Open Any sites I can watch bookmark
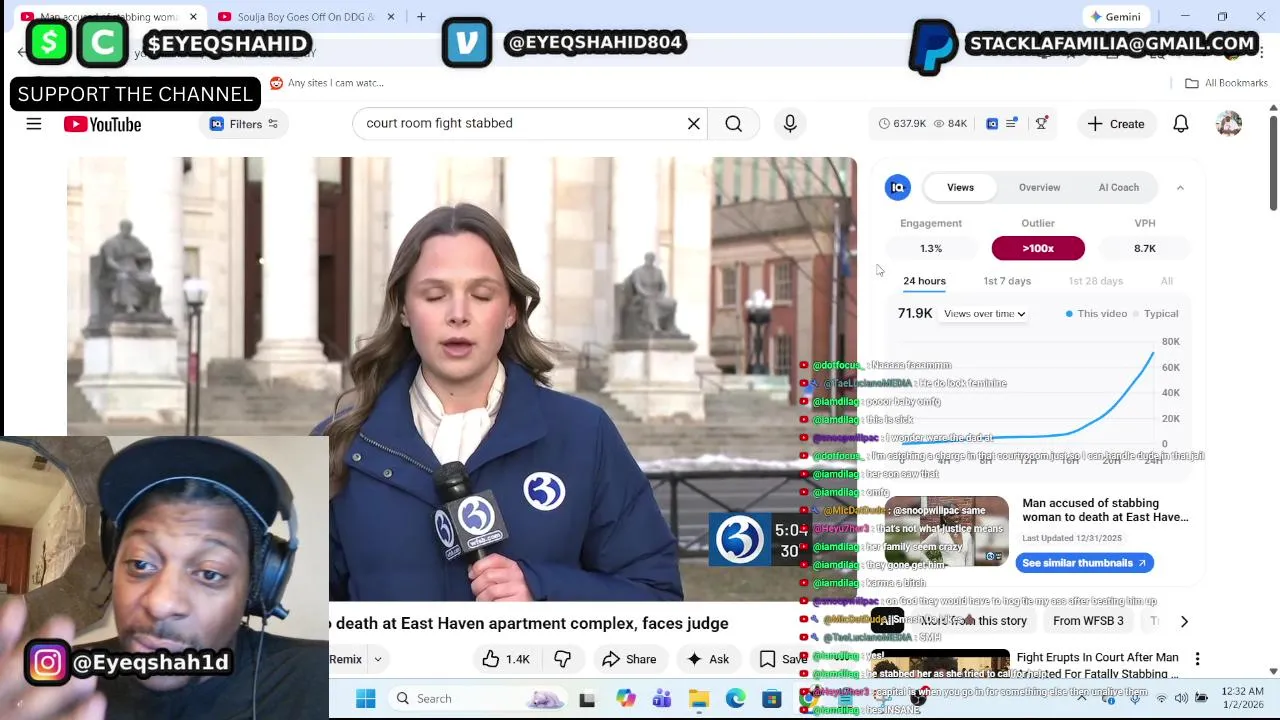 (x=327, y=83)
